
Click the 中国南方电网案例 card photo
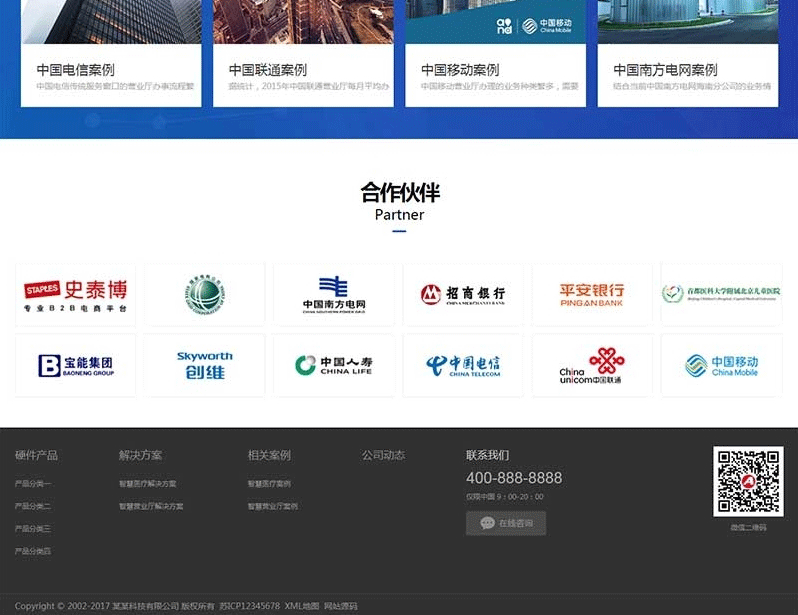click(x=688, y=22)
